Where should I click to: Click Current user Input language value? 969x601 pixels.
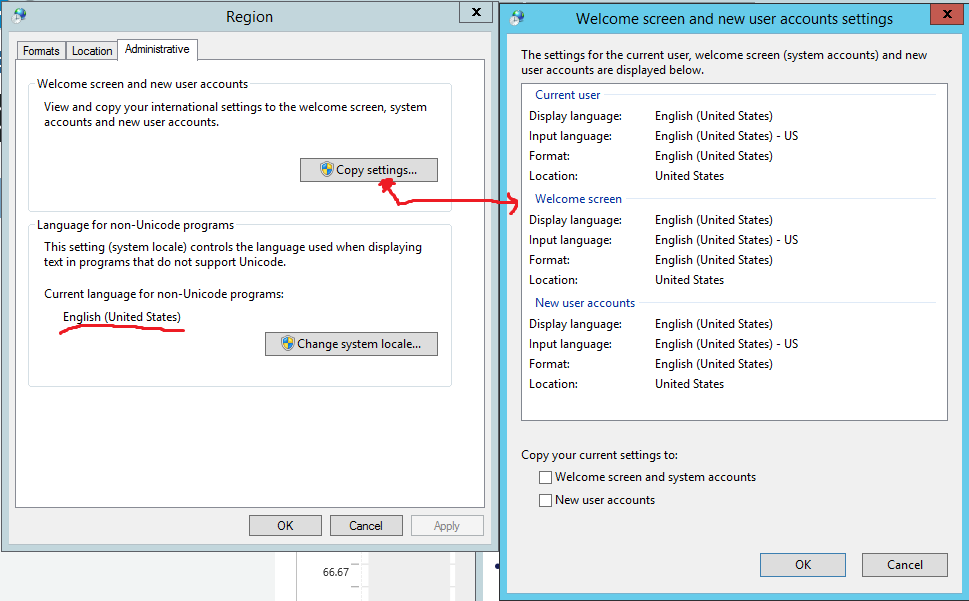pos(727,136)
